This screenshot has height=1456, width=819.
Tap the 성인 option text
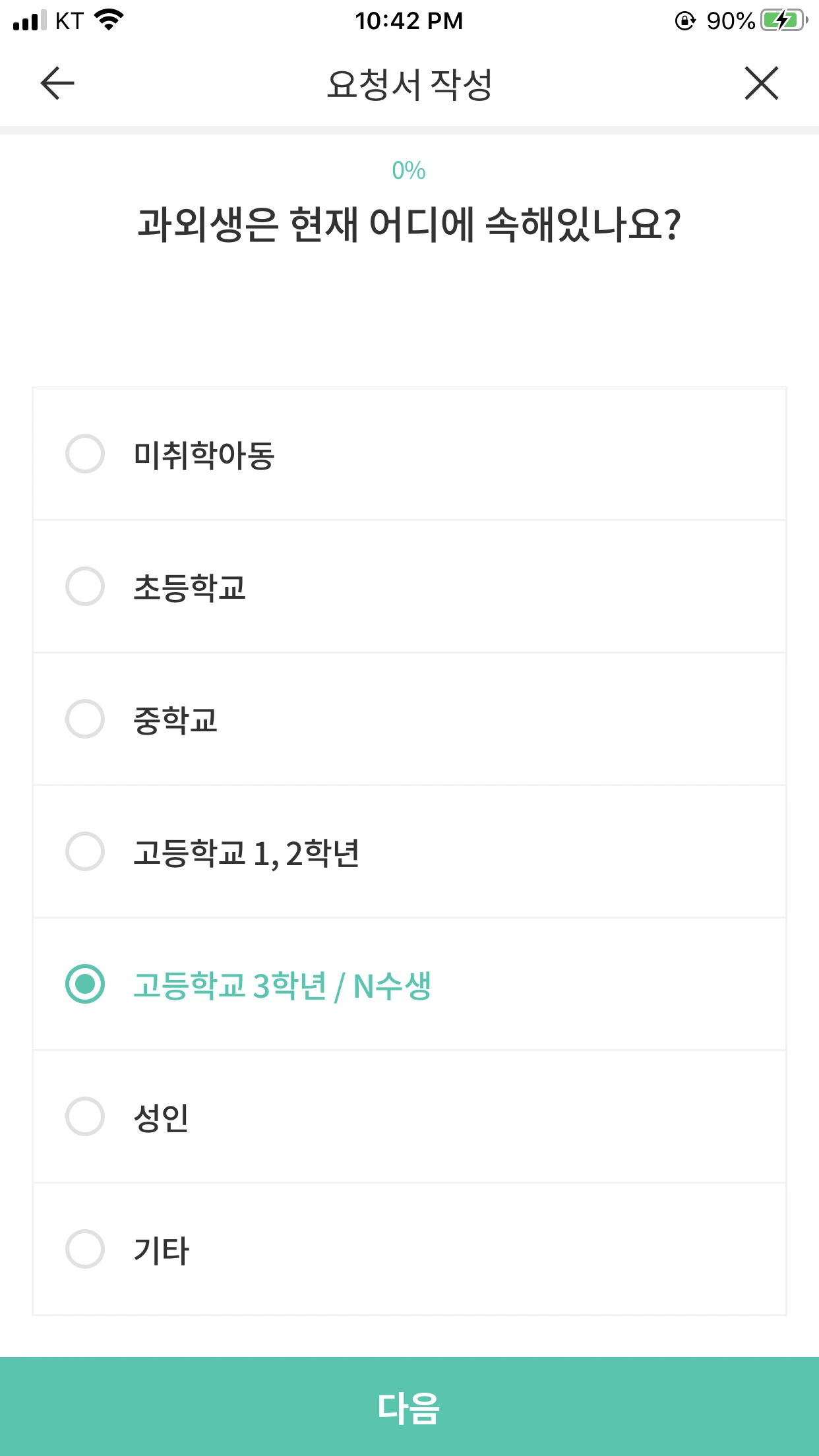(x=161, y=1118)
